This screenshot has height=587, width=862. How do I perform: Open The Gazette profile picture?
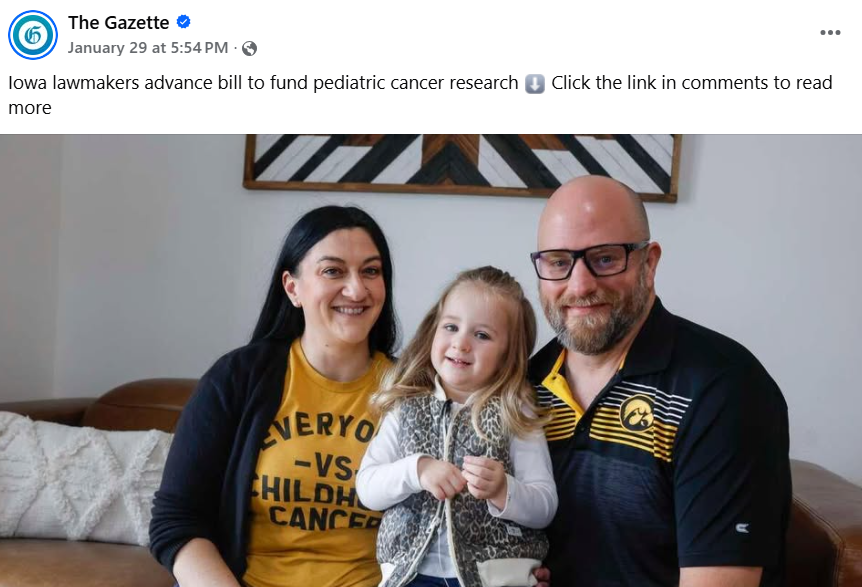coord(33,35)
